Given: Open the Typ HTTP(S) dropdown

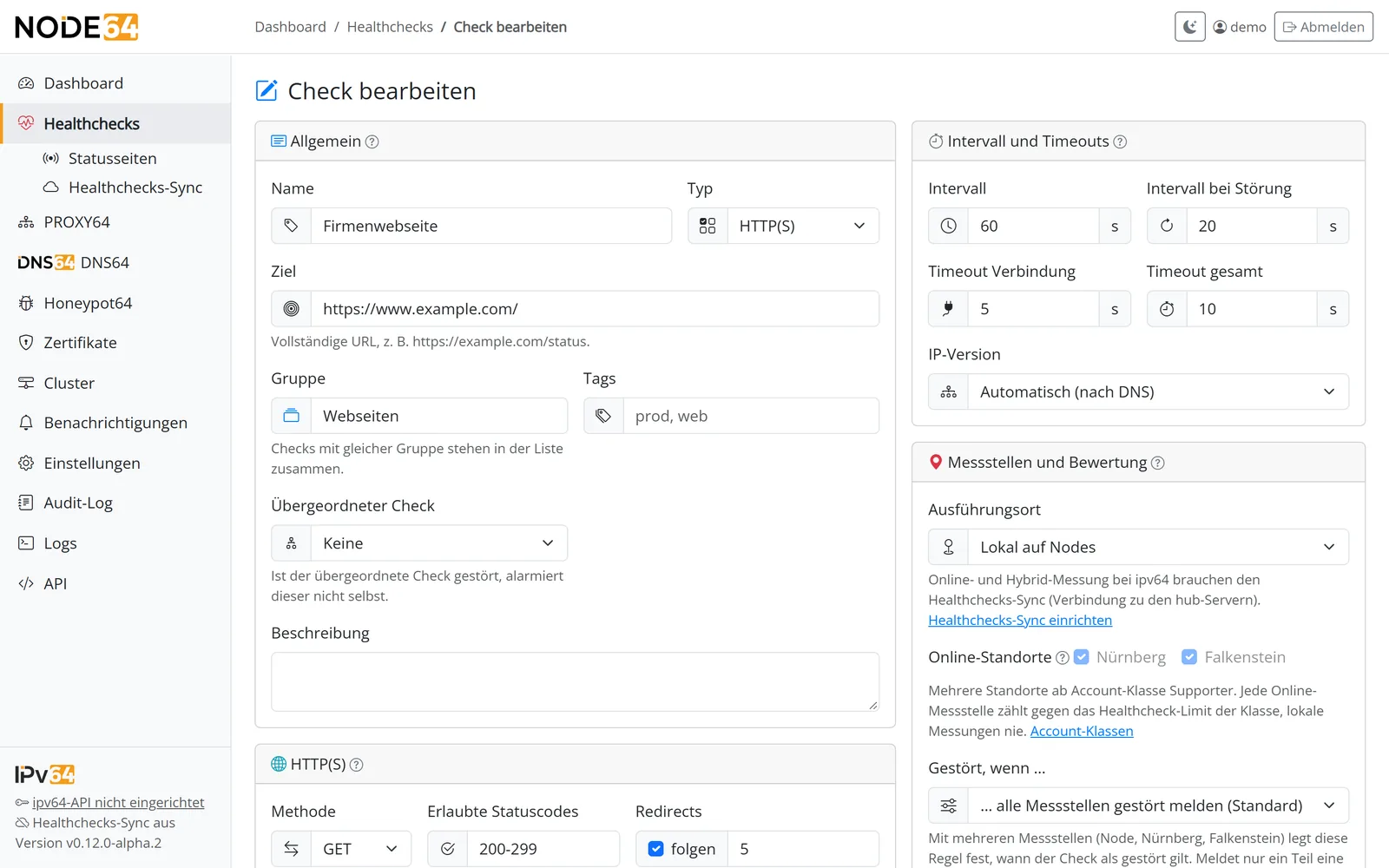Looking at the screenshot, I should pyautogui.click(x=803, y=226).
